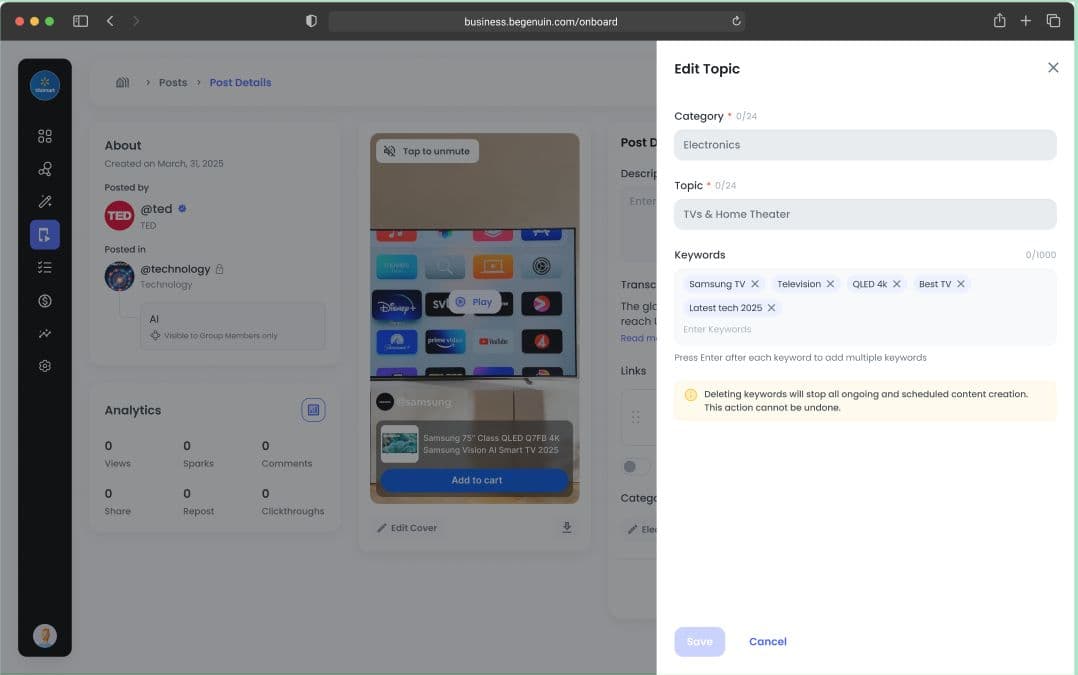The image size is (1078, 675).
Task: Remove the Samsung TV keyword
Action: click(755, 284)
